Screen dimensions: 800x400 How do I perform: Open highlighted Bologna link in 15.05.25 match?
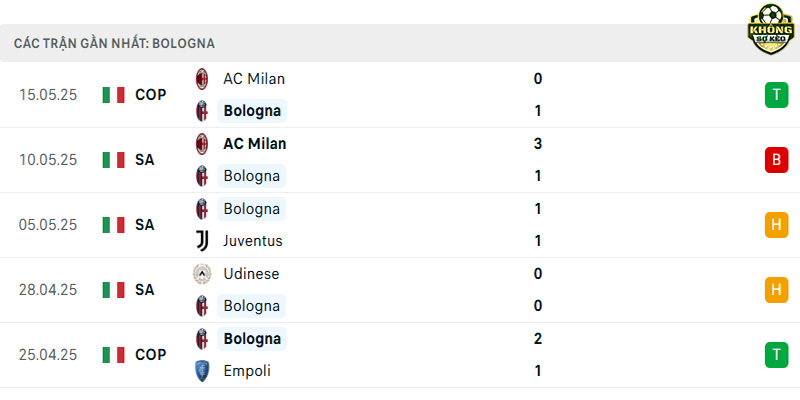252,111
